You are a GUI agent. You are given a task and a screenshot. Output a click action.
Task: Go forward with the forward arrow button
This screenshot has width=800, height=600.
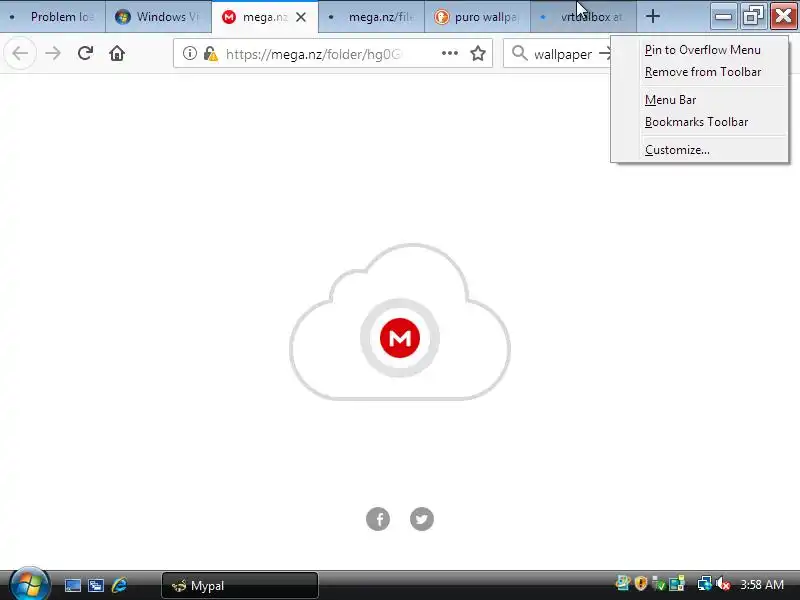pyautogui.click(x=53, y=53)
